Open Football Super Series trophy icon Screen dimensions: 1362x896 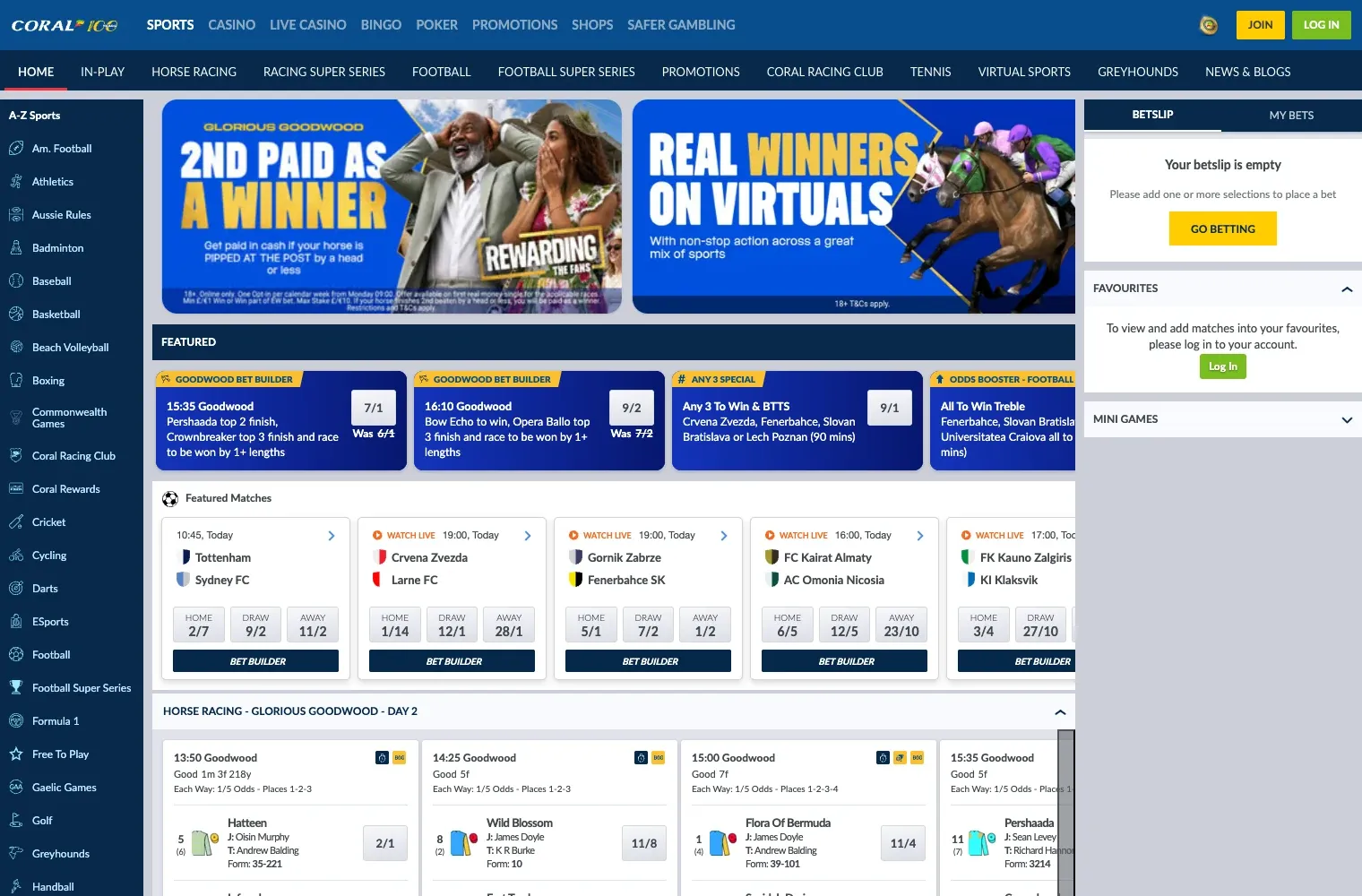(x=16, y=688)
